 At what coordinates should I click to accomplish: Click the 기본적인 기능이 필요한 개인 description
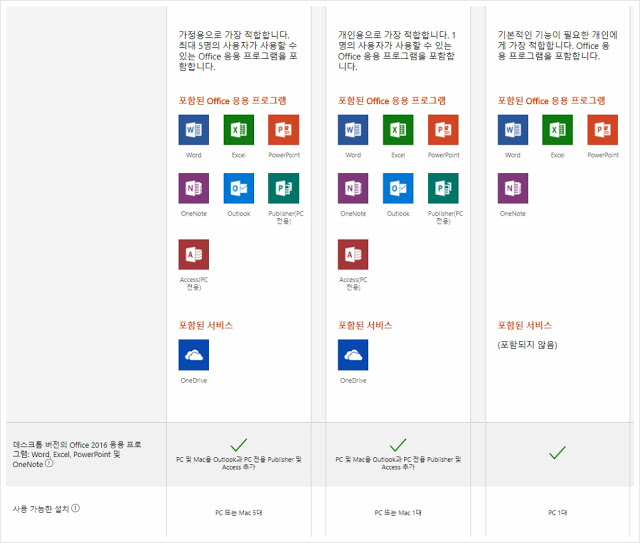pyautogui.click(x=558, y=45)
